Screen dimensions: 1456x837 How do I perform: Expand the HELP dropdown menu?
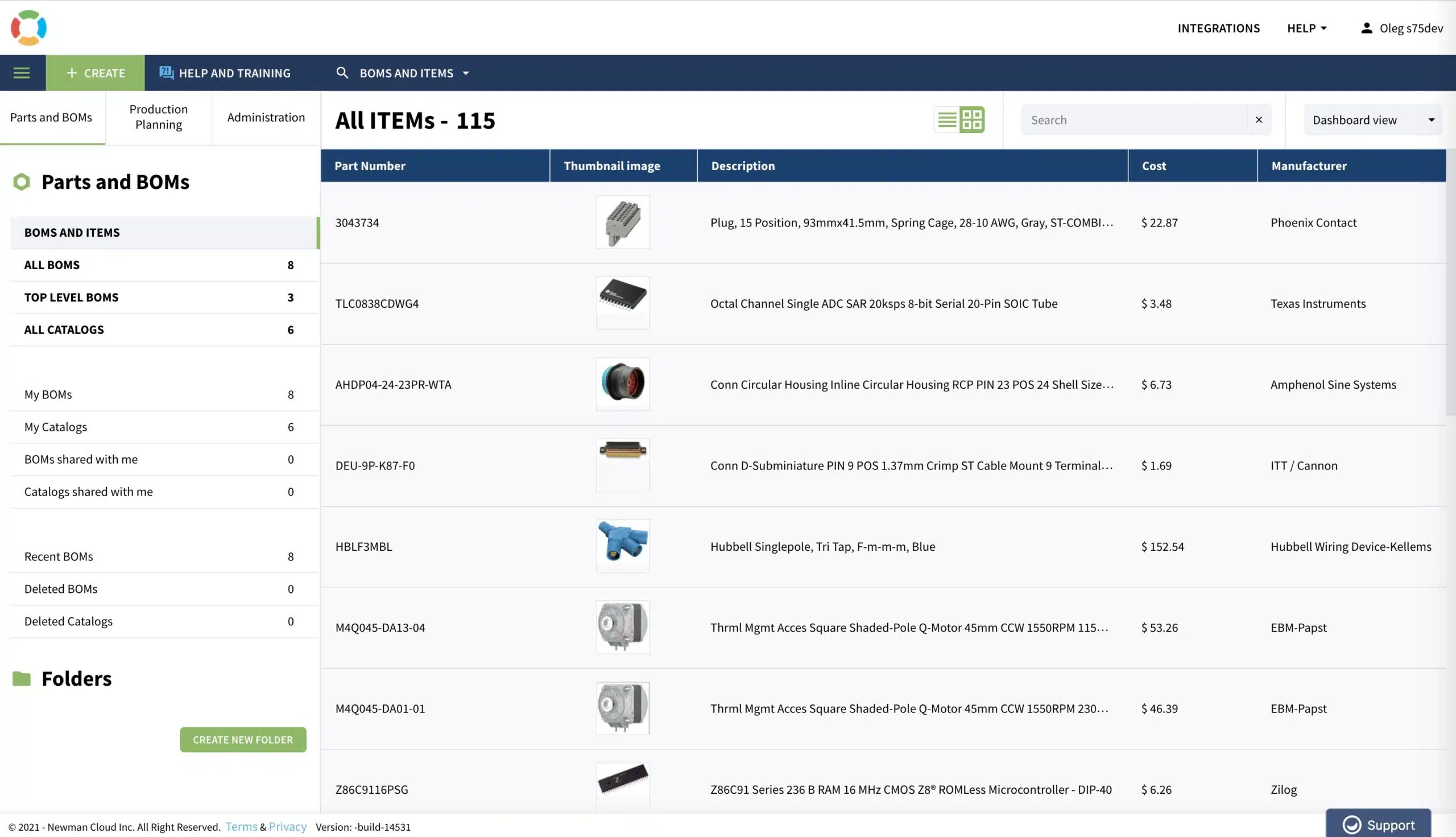click(x=1307, y=28)
